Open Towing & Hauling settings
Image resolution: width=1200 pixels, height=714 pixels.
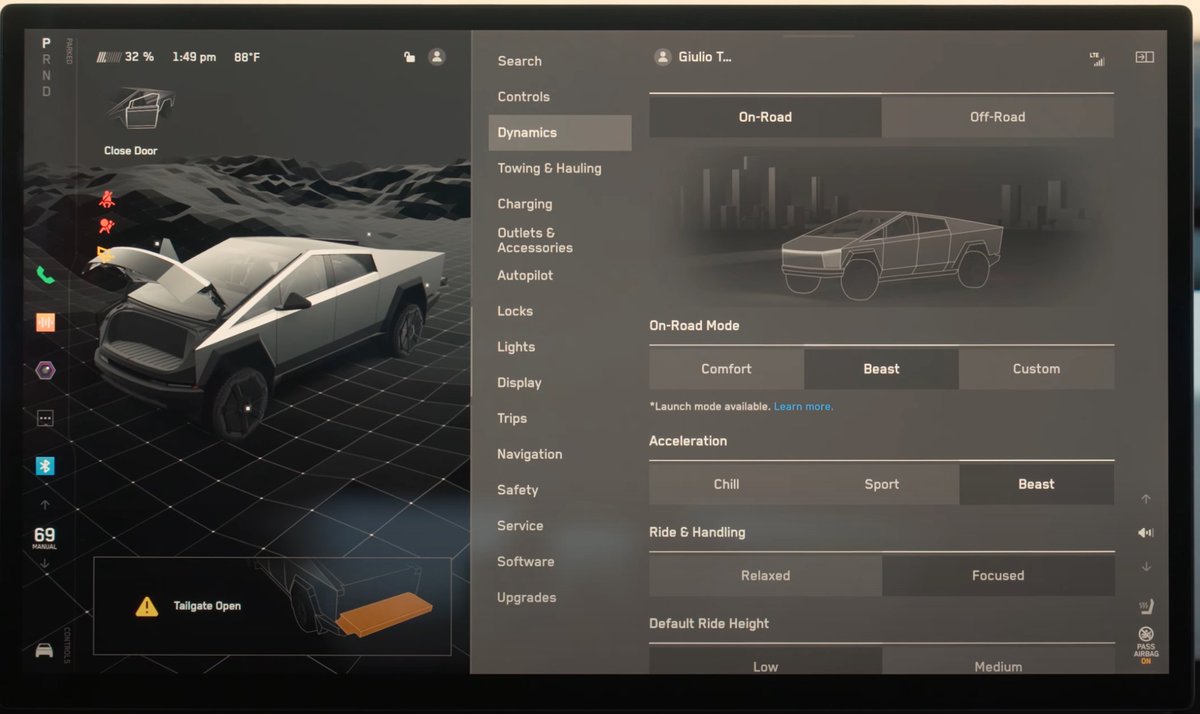click(550, 168)
